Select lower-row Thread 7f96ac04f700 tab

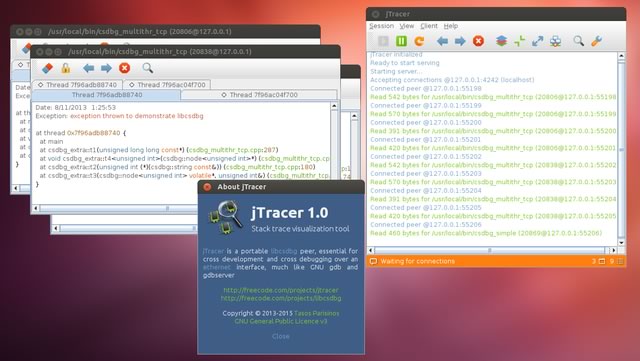click(x=259, y=95)
